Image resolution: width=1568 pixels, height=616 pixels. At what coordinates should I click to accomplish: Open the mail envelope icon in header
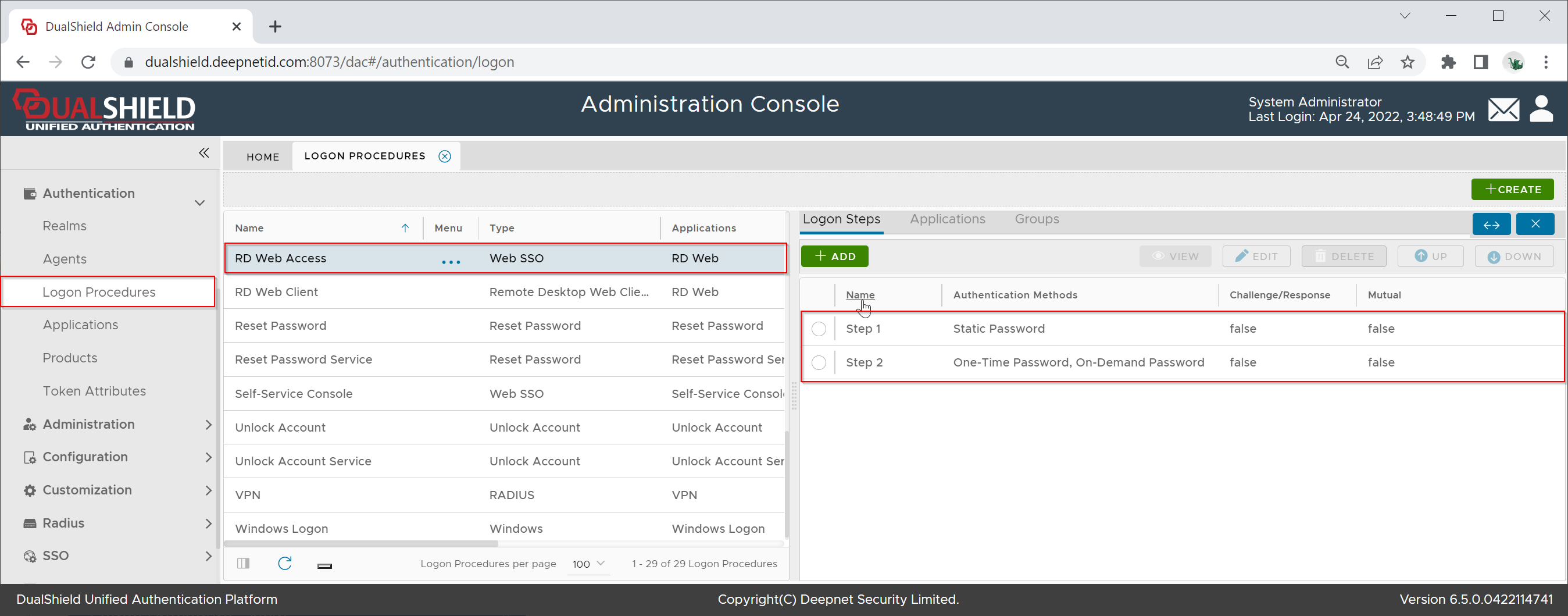pyautogui.click(x=1503, y=110)
